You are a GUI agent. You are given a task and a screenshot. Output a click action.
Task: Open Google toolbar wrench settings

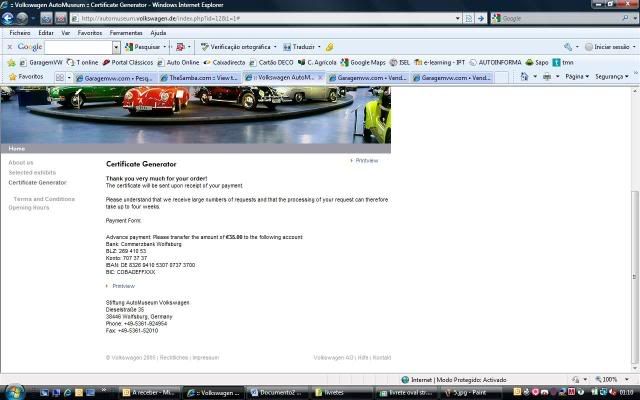click(568, 47)
